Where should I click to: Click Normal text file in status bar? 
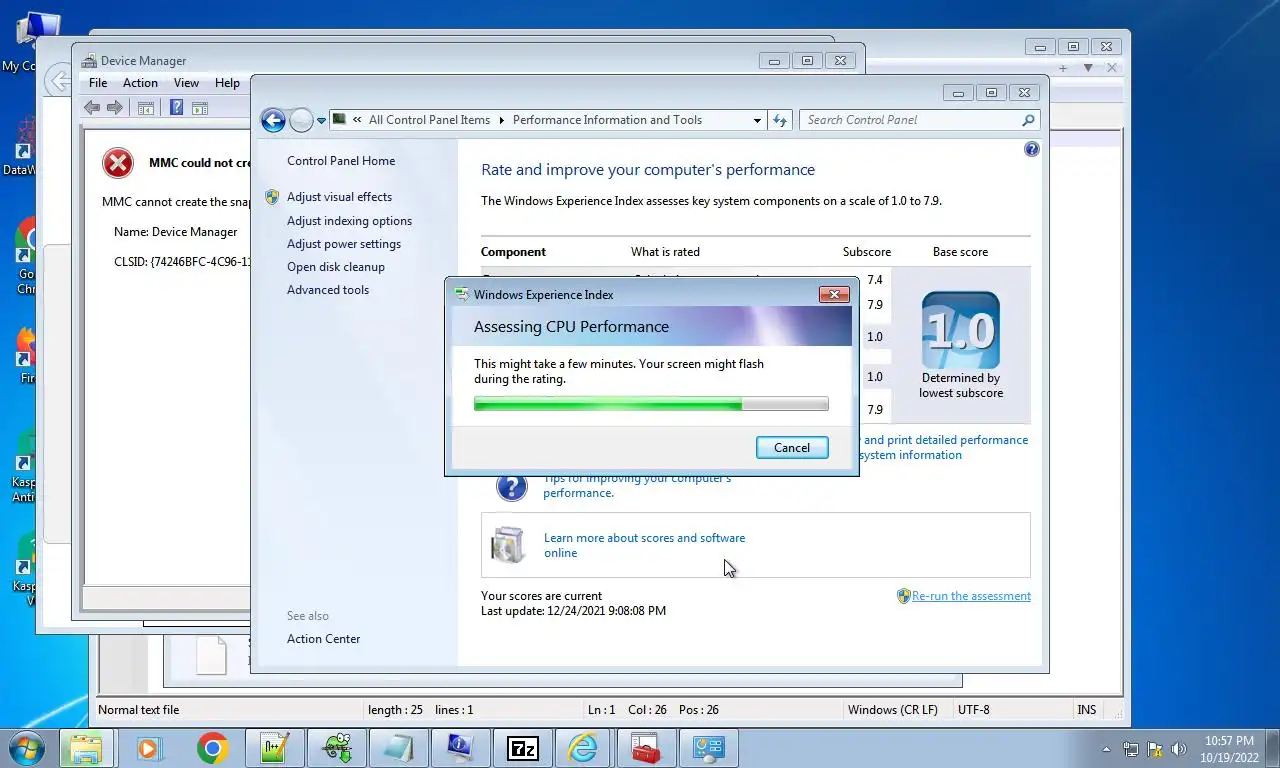tap(139, 710)
